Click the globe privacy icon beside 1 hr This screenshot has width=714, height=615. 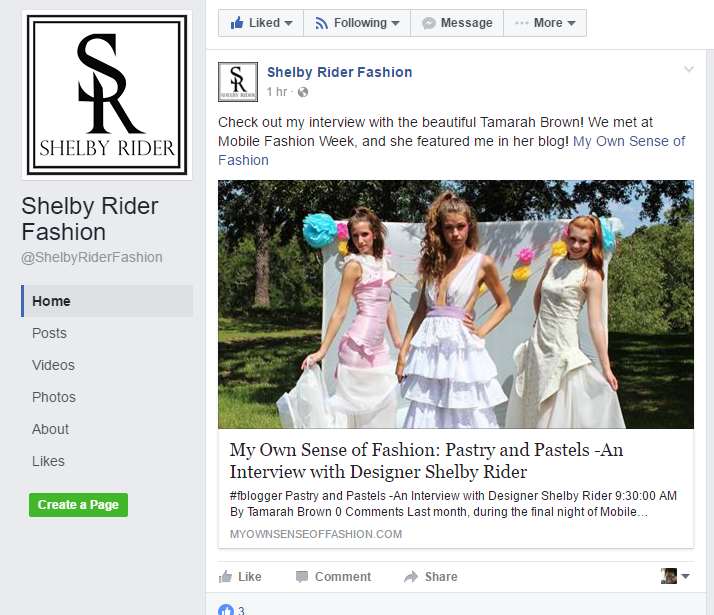coord(303,92)
